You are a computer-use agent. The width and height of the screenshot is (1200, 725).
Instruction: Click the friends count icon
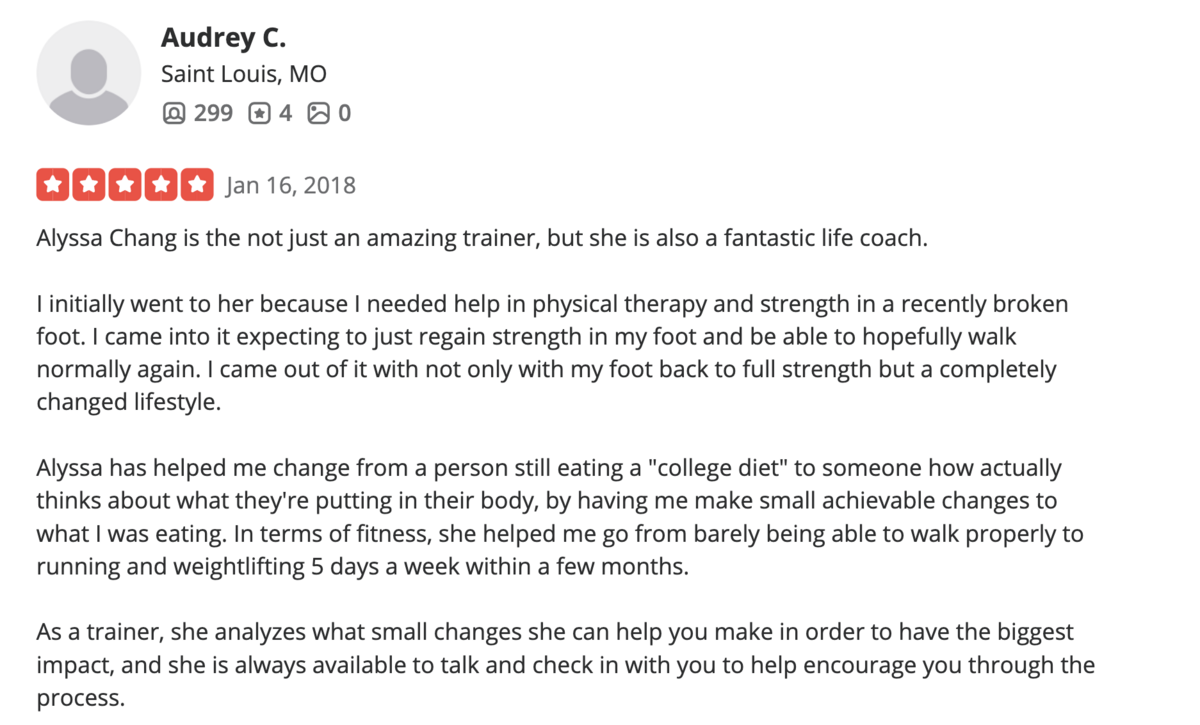point(173,113)
